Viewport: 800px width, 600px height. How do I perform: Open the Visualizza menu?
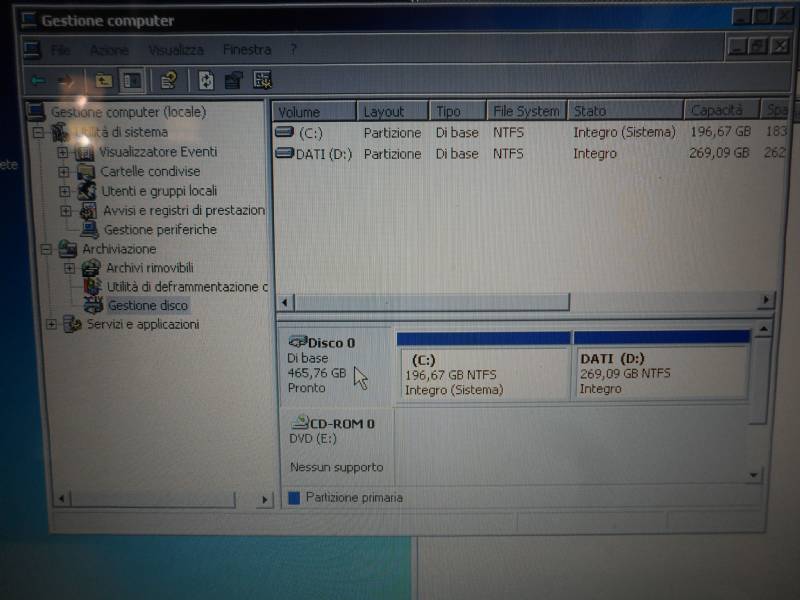[x=176, y=50]
